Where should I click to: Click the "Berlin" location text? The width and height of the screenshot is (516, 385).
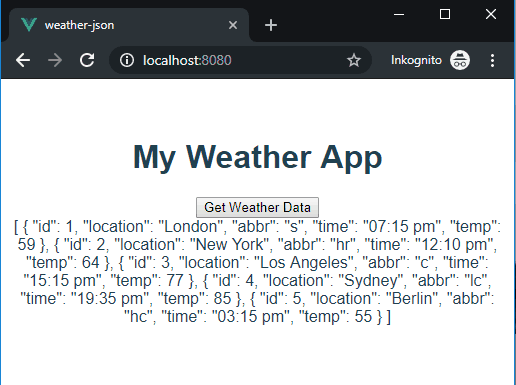(x=412, y=299)
